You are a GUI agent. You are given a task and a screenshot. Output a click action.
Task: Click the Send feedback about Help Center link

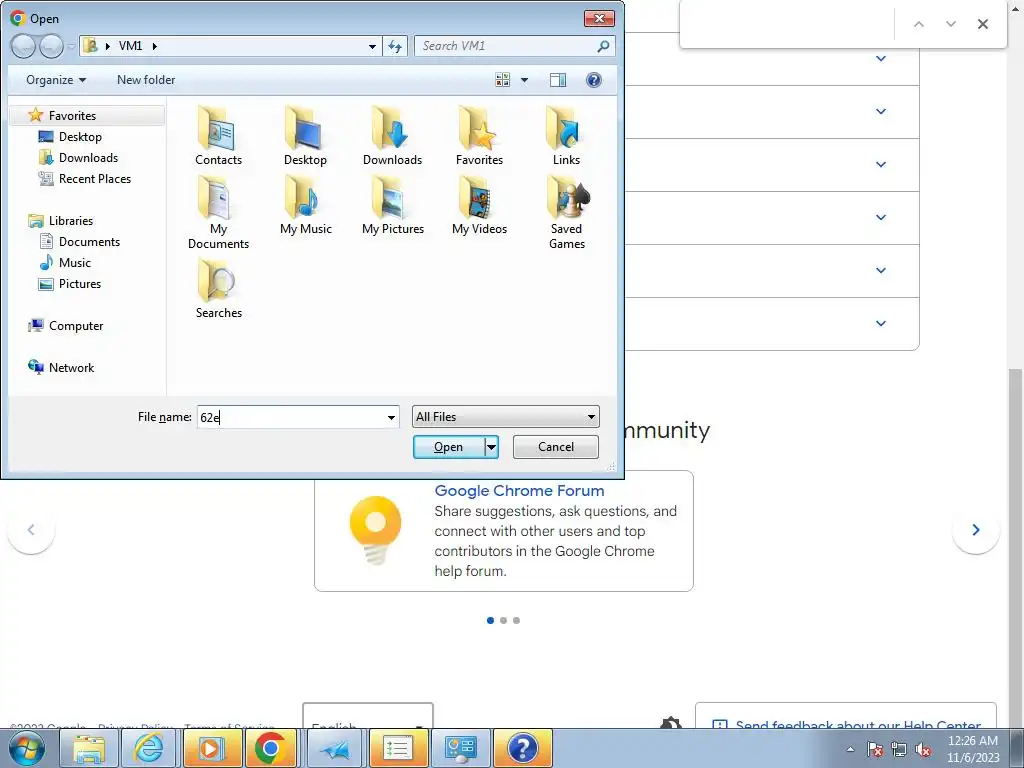(857, 725)
